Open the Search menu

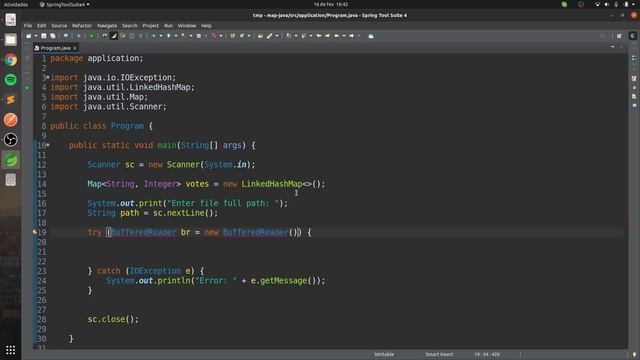[130, 26]
